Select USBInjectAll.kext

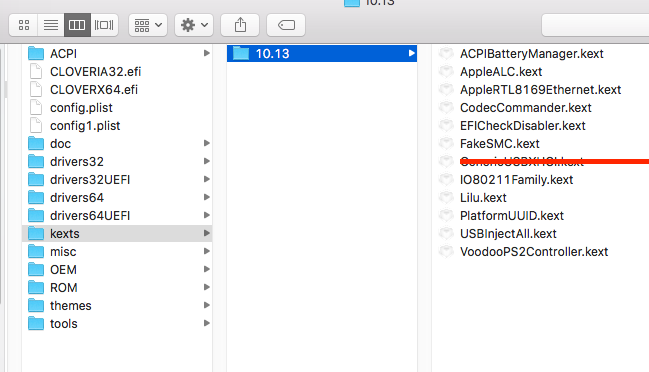[x=508, y=233]
